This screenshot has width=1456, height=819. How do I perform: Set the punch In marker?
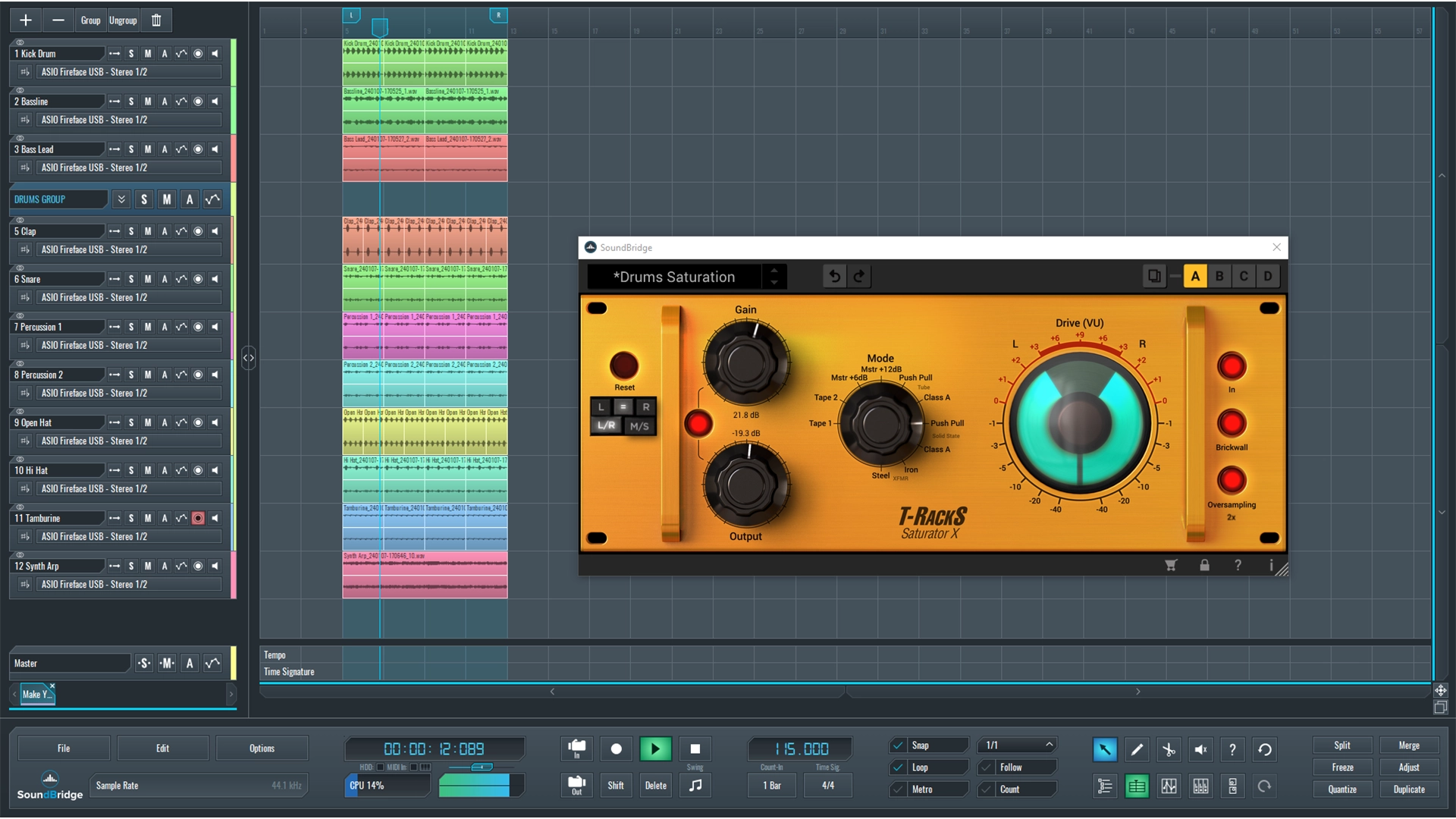coord(577,748)
